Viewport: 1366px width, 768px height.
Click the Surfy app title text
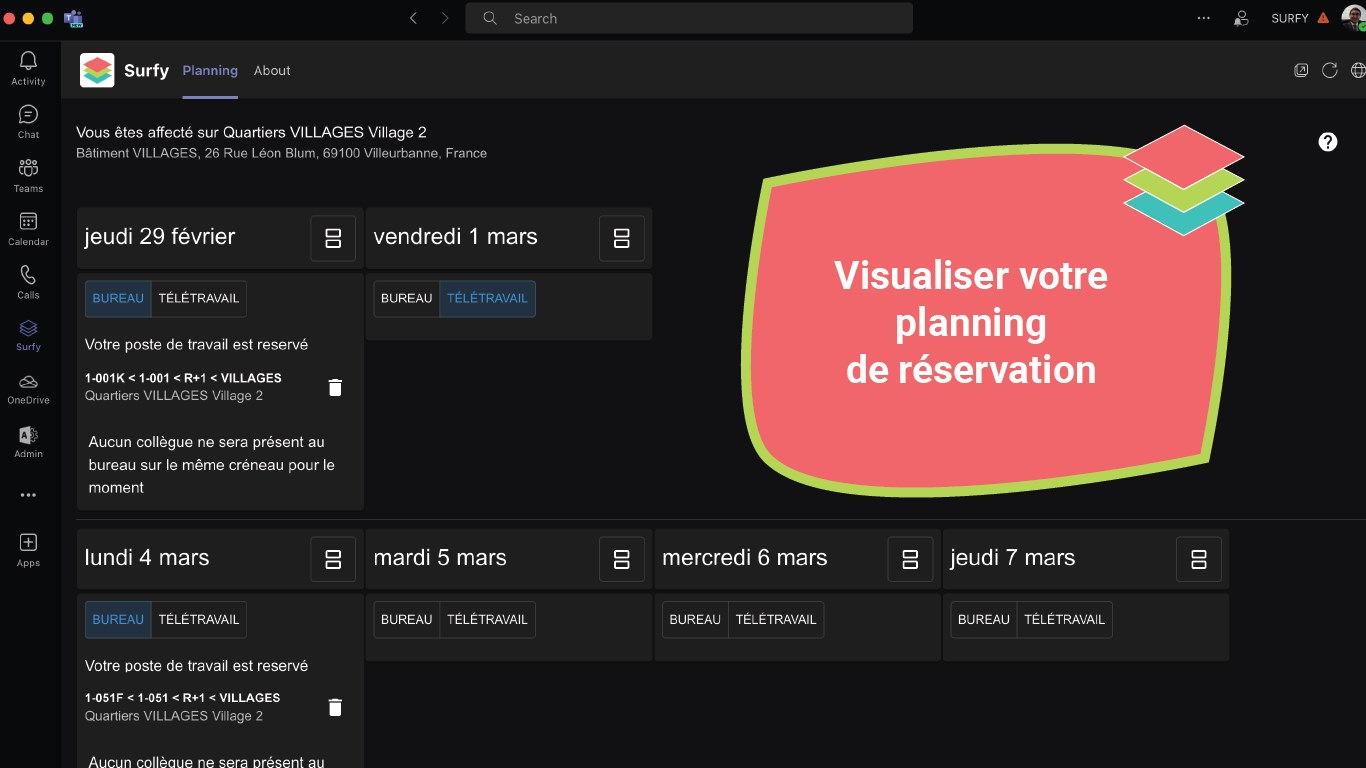click(x=146, y=71)
